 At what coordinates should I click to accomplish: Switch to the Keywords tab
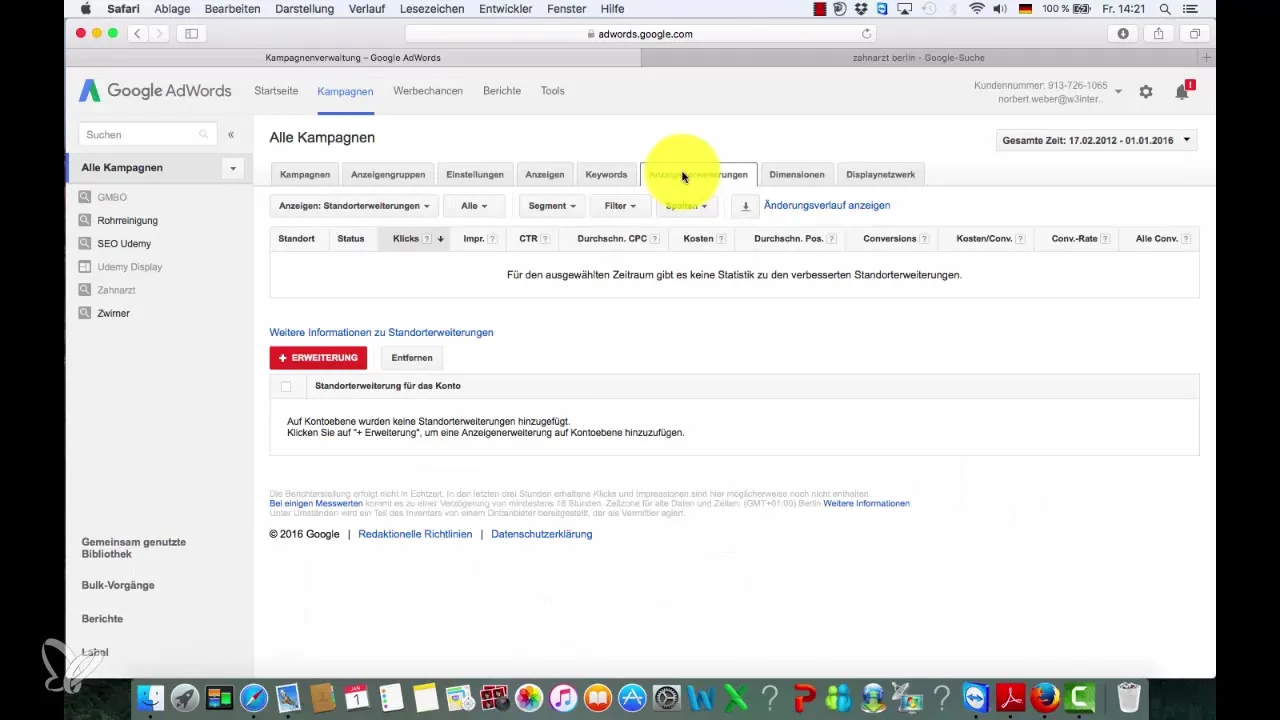[606, 174]
